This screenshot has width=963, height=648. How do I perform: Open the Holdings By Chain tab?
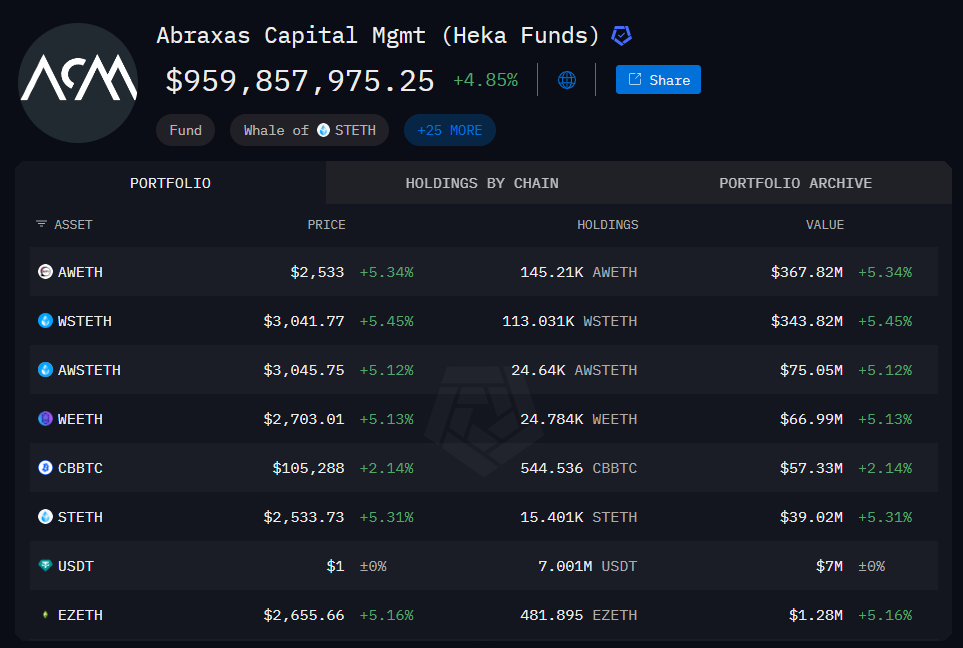click(x=482, y=183)
